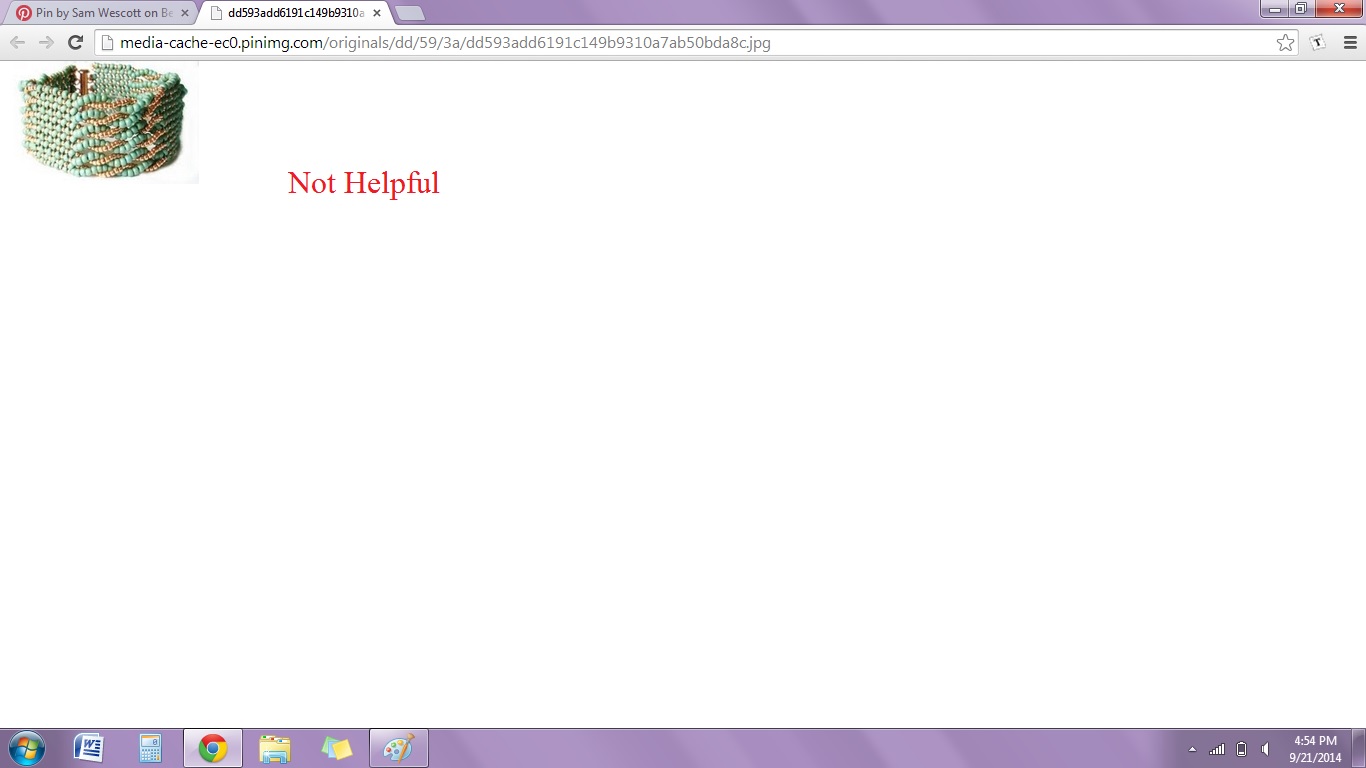Click the back navigation arrow
Image resolution: width=1366 pixels, height=768 pixels.
(17, 42)
